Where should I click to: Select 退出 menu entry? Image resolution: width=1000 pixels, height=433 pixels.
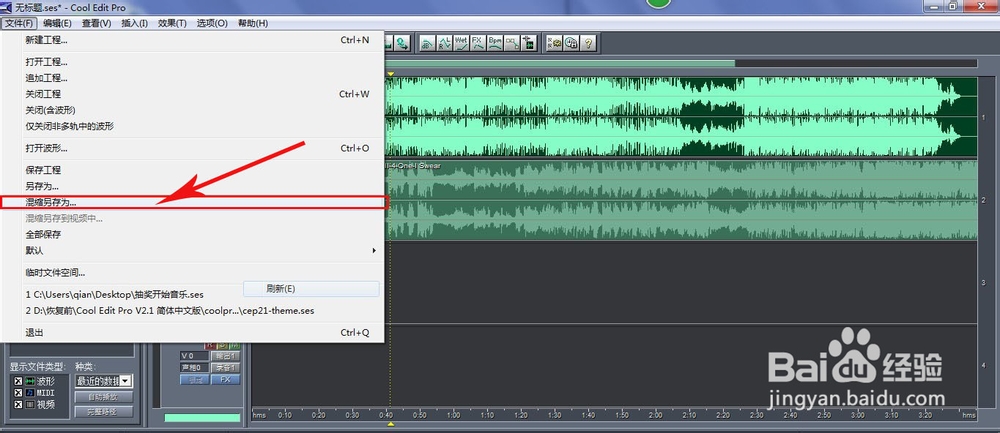coord(193,332)
